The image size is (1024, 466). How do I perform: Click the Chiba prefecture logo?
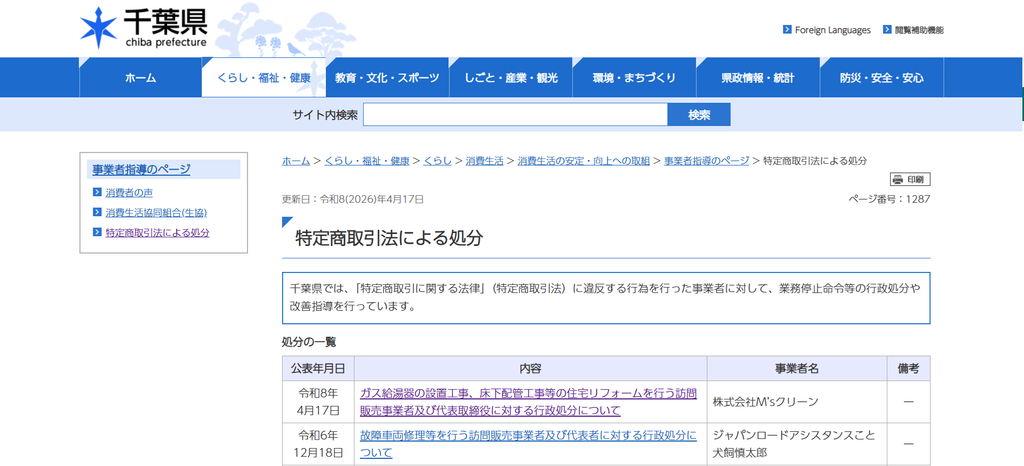143,27
